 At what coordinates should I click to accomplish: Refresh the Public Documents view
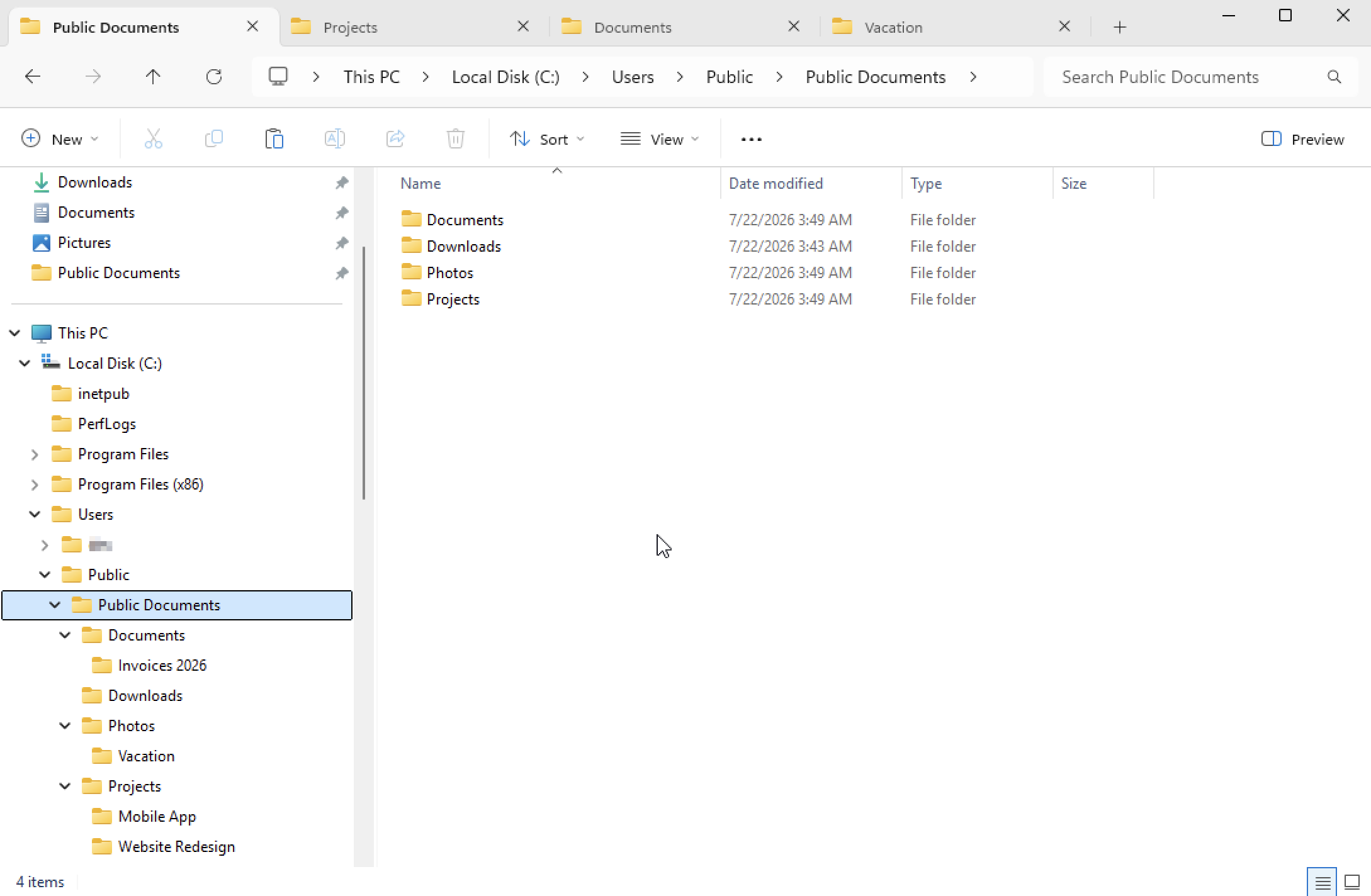pos(214,77)
